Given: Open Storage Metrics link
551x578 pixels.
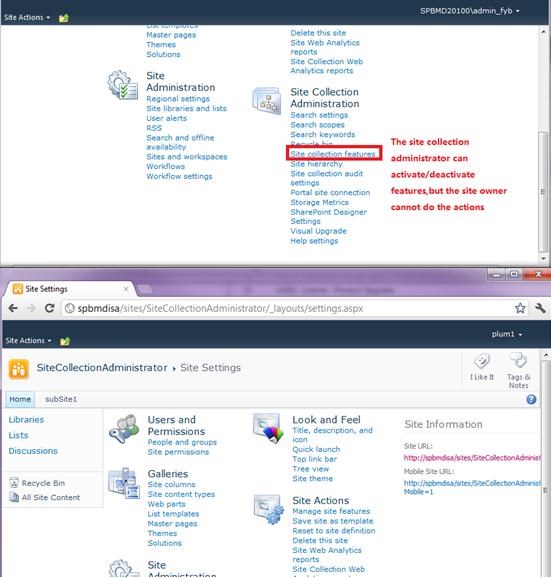Looking at the screenshot, I should click(x=319, y=202).
